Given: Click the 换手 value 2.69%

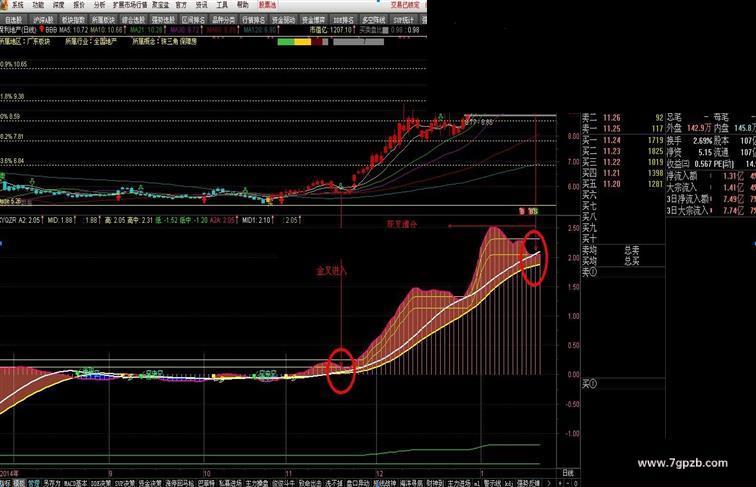Looking at the screenshot, I should click(702, 141).
